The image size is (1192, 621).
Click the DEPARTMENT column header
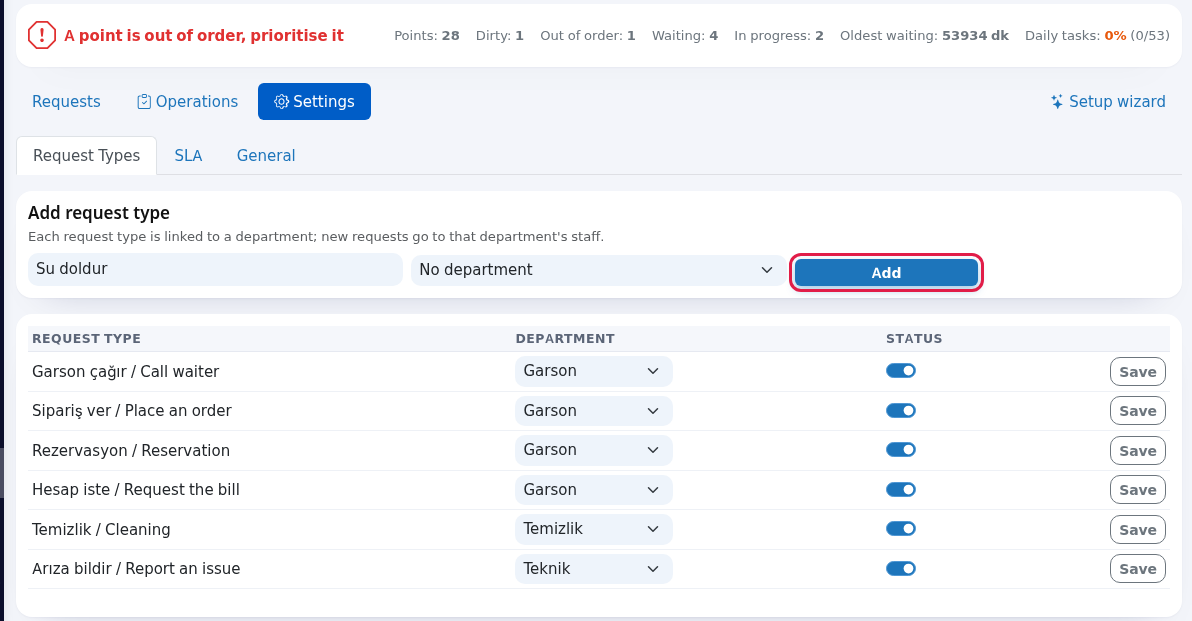coord(565,339)
